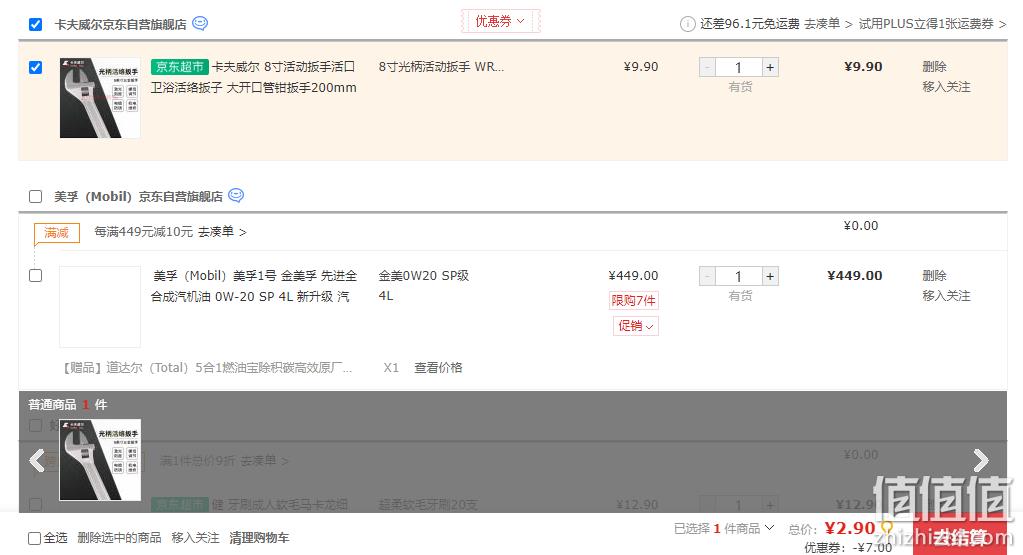1023x555 pixels.
Task: Move the wrench to favorites via 移入关注
Action: (x=946, y=87)
